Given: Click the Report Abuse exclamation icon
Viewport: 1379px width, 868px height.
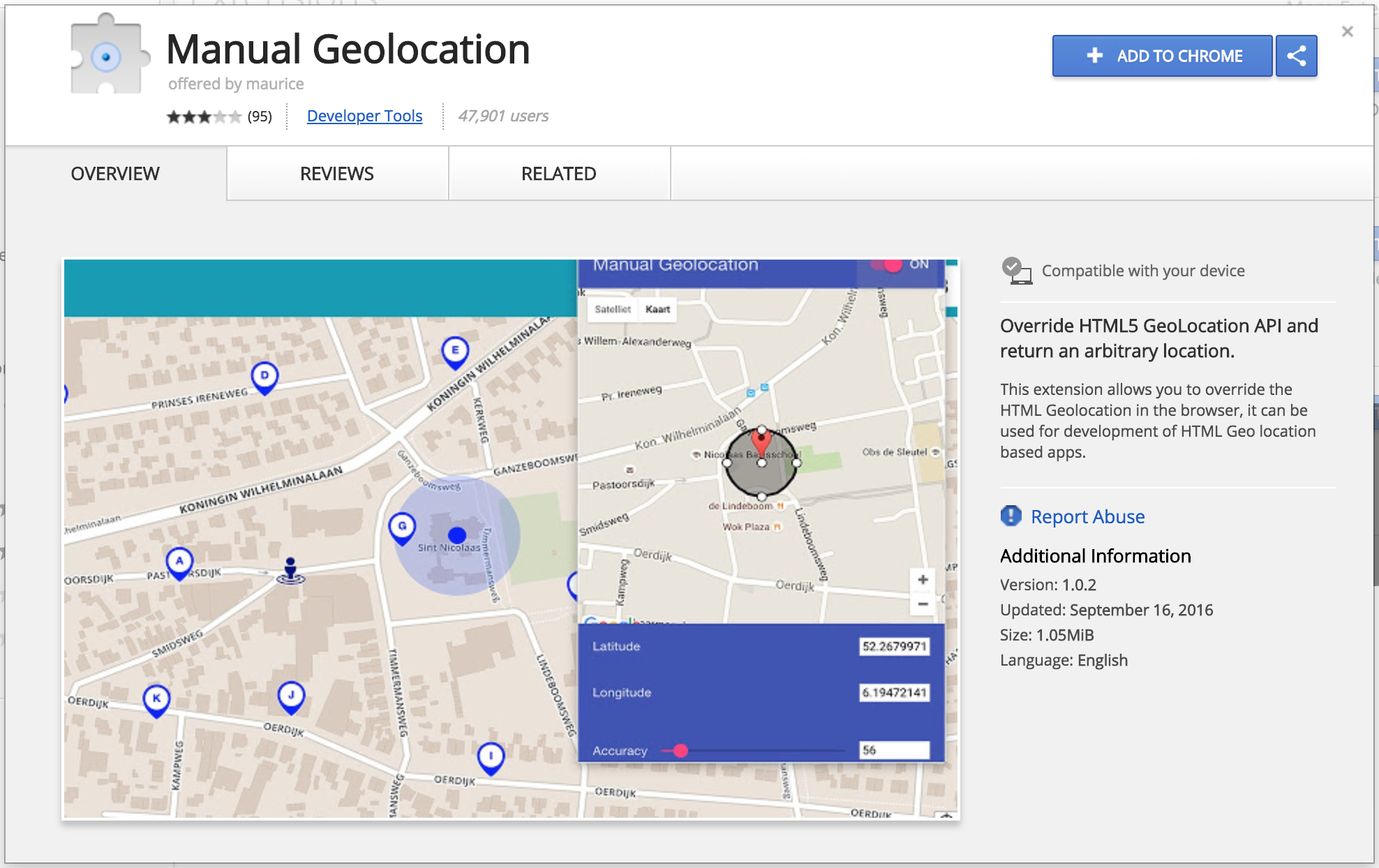Looking at the screenshot, I should pyautogui.click(x=1011, y=516).
